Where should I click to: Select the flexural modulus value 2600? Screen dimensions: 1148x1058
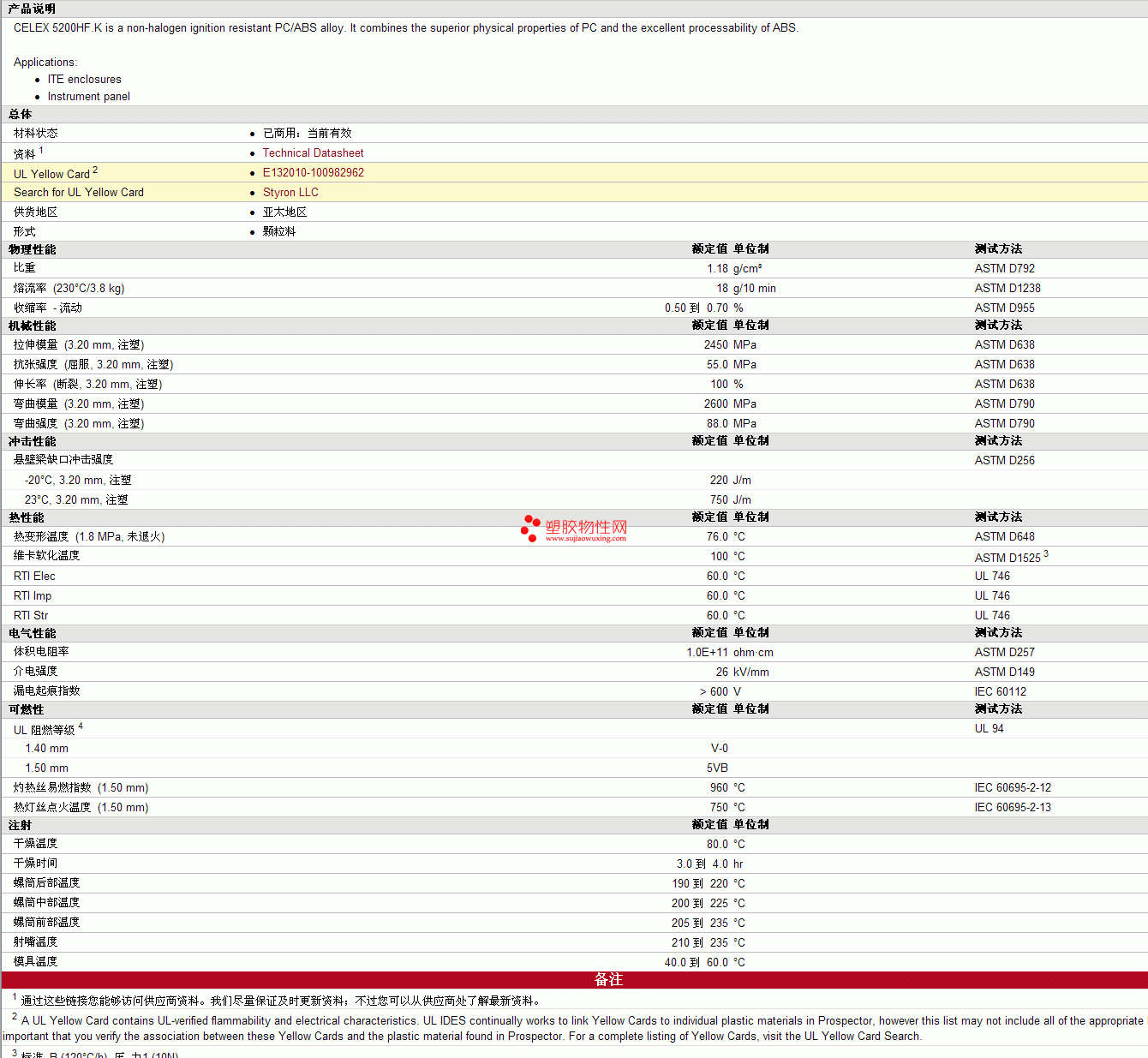716,403
